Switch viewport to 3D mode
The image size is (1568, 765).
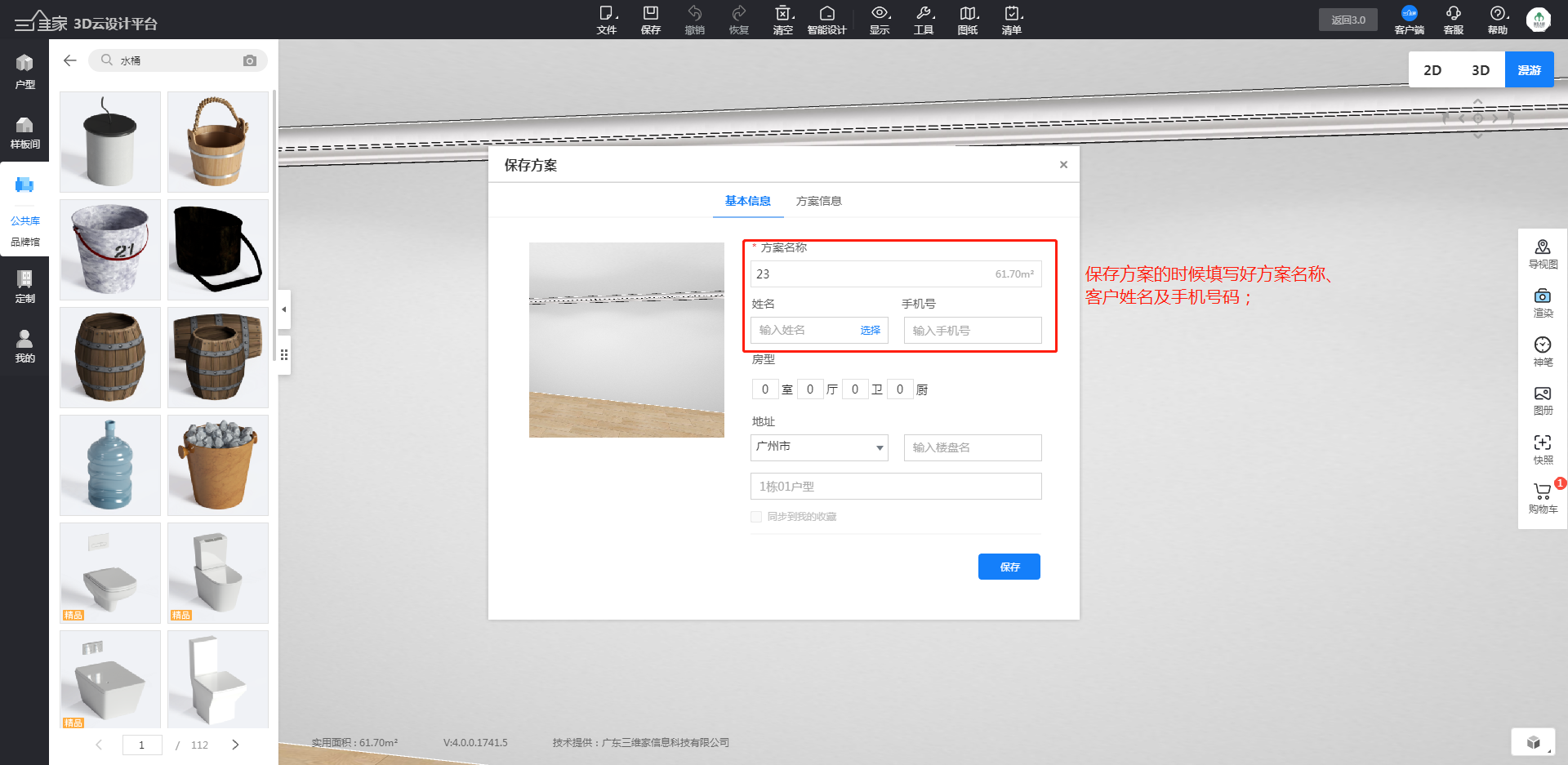pyautogui.click(x=1481, y=69)
